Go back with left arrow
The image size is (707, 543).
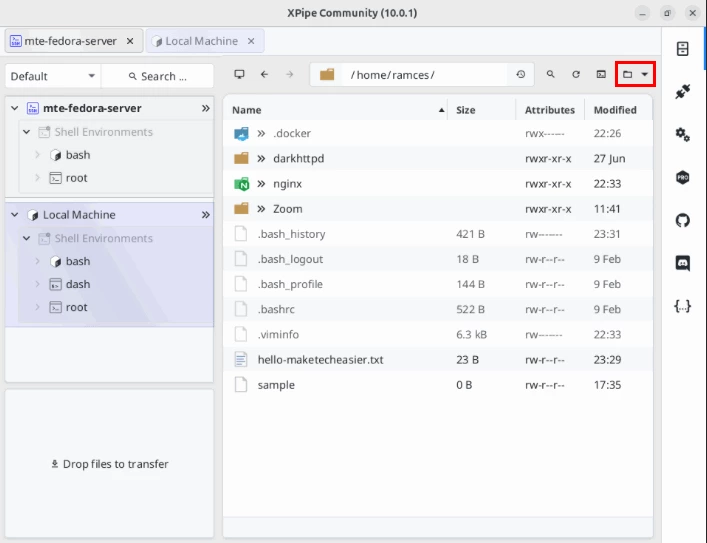pos(265,74)
